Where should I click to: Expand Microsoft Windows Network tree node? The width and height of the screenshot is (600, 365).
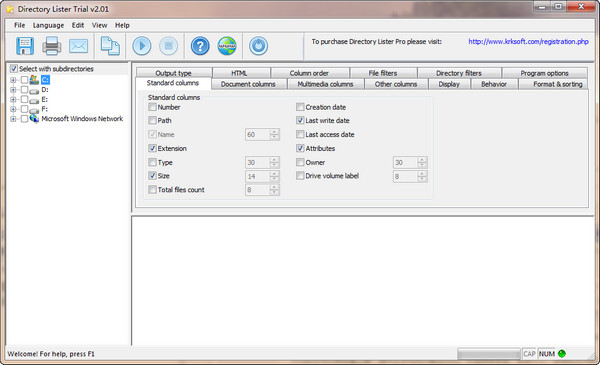[x=13, y=119]
